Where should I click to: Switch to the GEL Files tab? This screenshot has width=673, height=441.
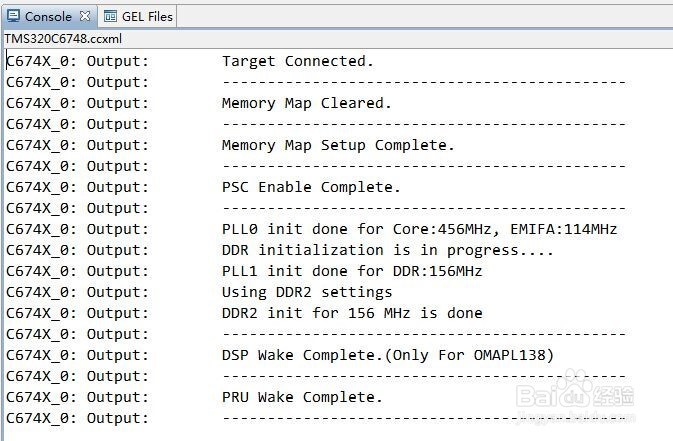pos(147,16)
